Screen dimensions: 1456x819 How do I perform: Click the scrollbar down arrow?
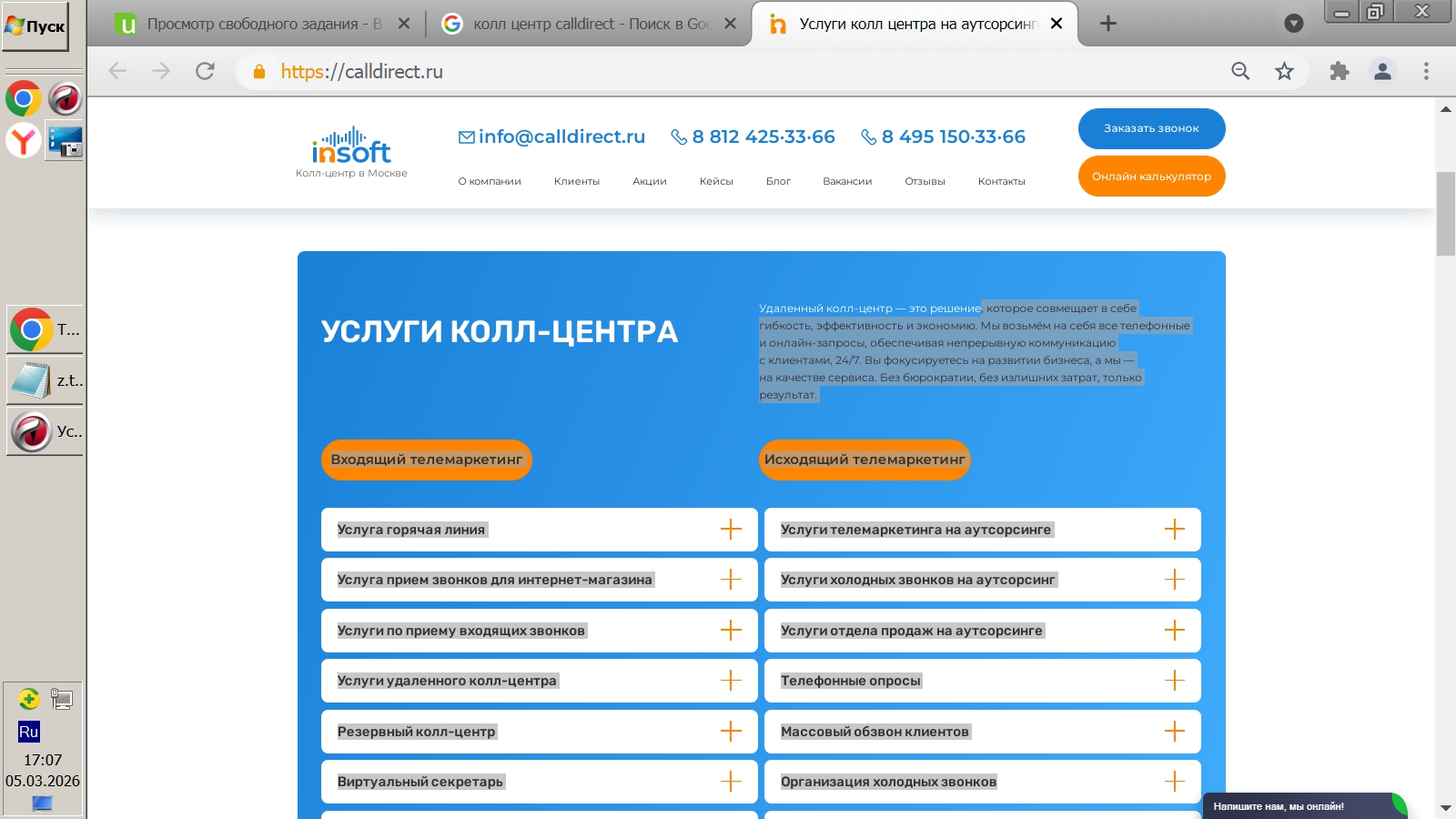pyautogui.click(x=1446, y=808)
